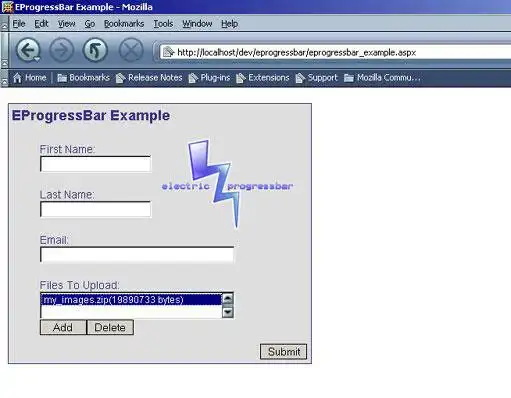This screenshot has width=511, height=398.
Task: Click the Delete file button
Action: pos(110,327)
